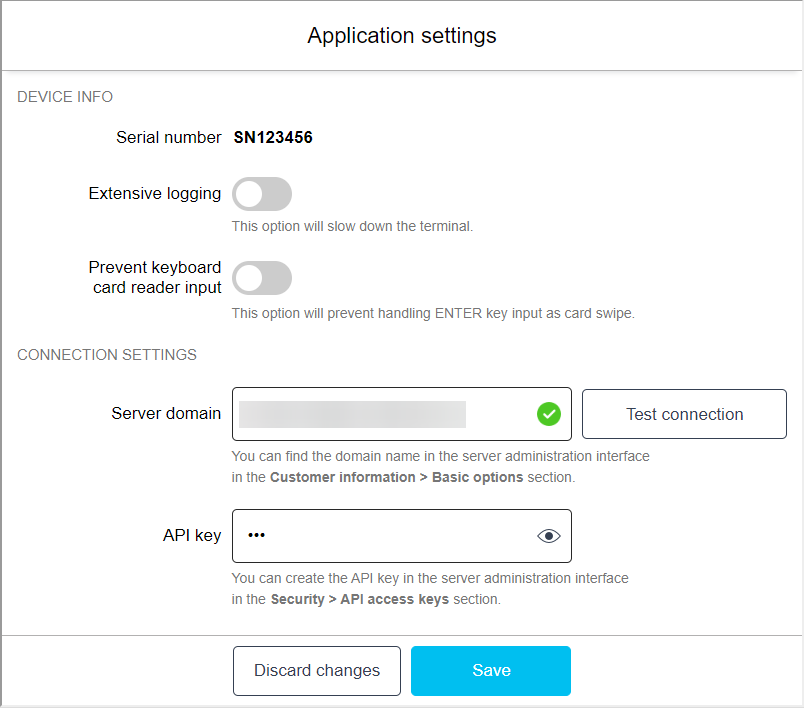The width and height of the screenshot is (804, 710).
Task: Click the CONNECTION SETTINGS section heading
Action: 107,354
